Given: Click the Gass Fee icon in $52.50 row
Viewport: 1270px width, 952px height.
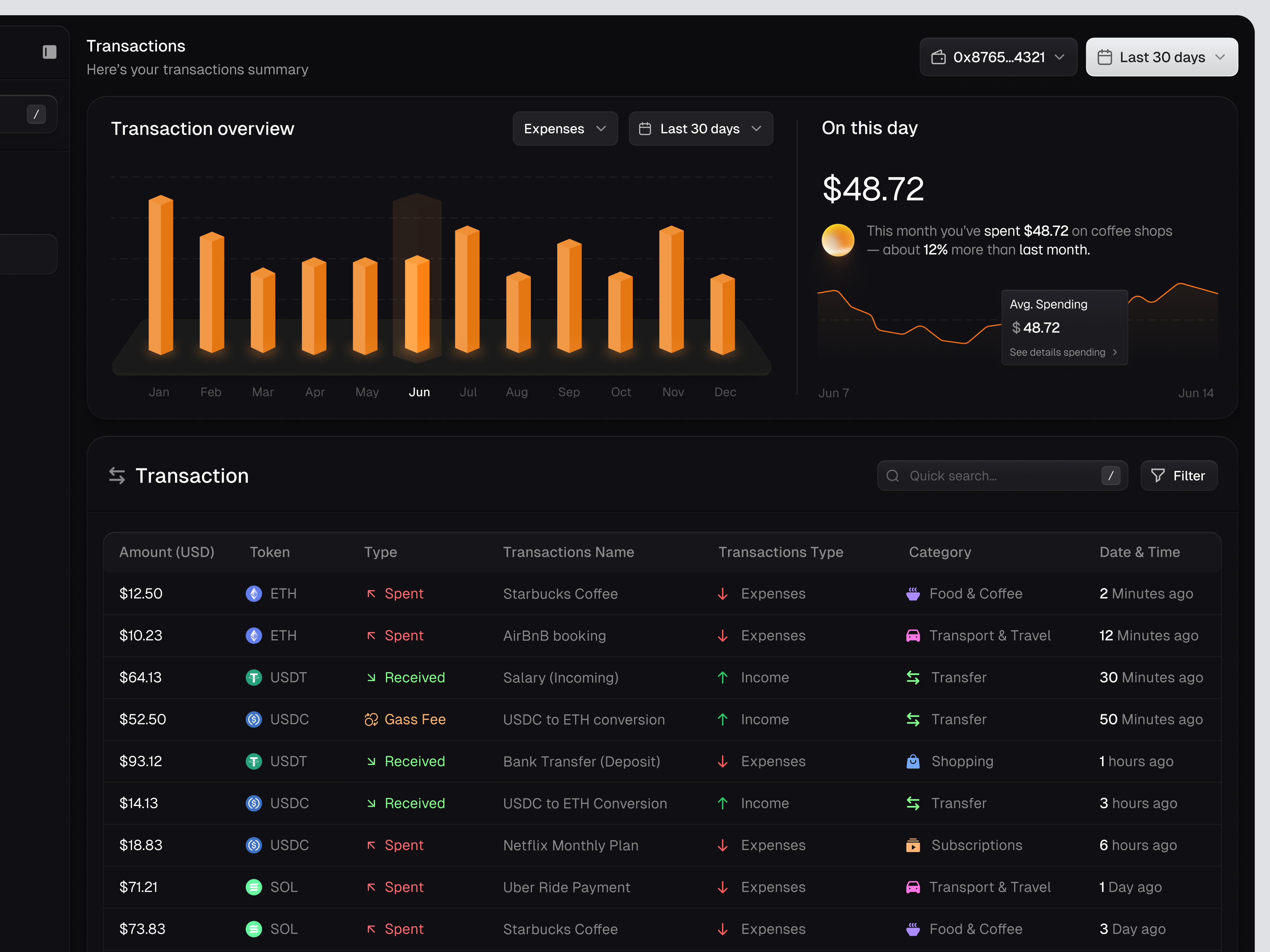Looking at the screenshot, I should 371,719.
